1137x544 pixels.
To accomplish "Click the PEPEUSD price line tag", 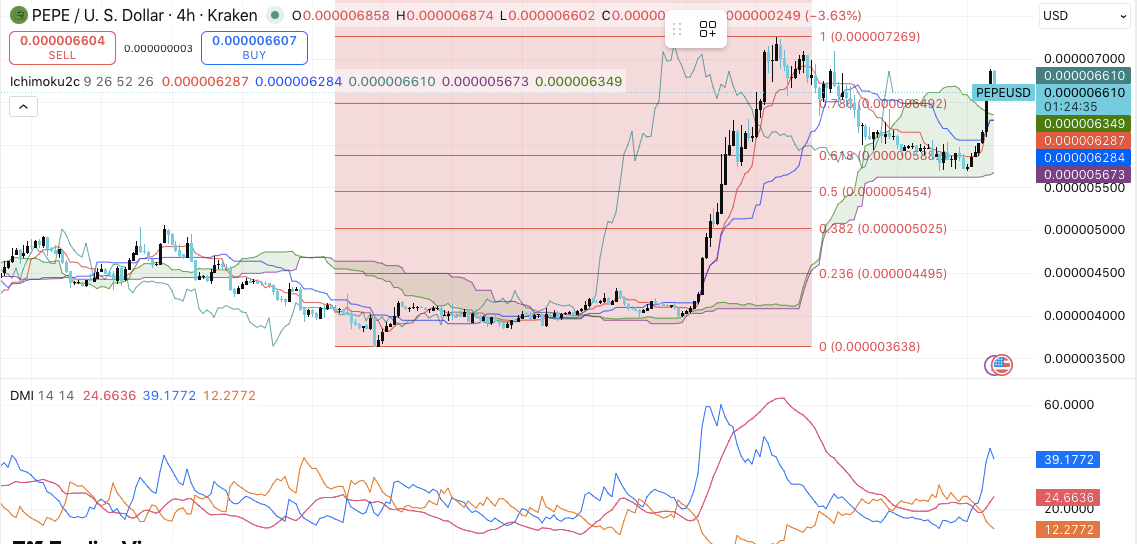I will click(x=1003, y=93).
